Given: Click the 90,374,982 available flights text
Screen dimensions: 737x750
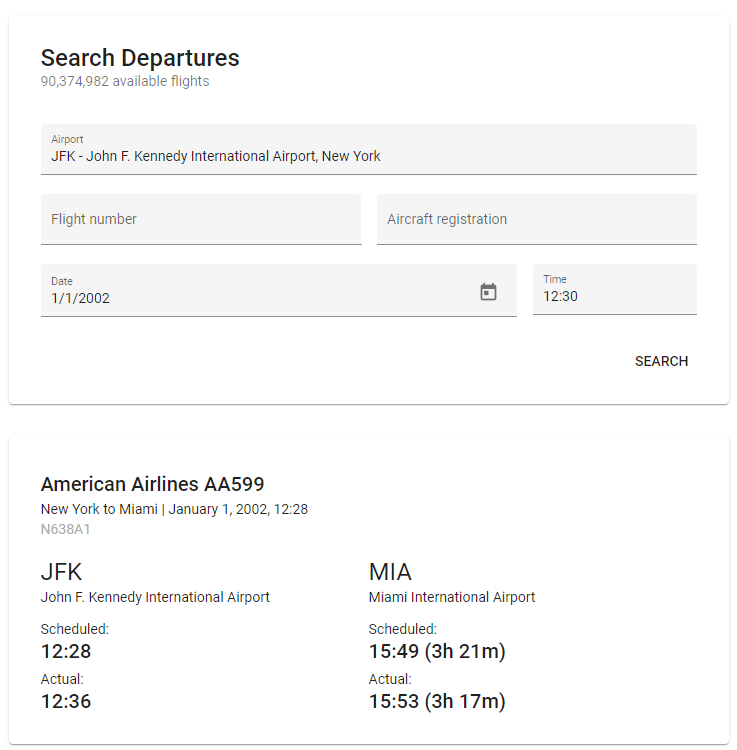Looking at the screenshot, I should coord(125,81).
